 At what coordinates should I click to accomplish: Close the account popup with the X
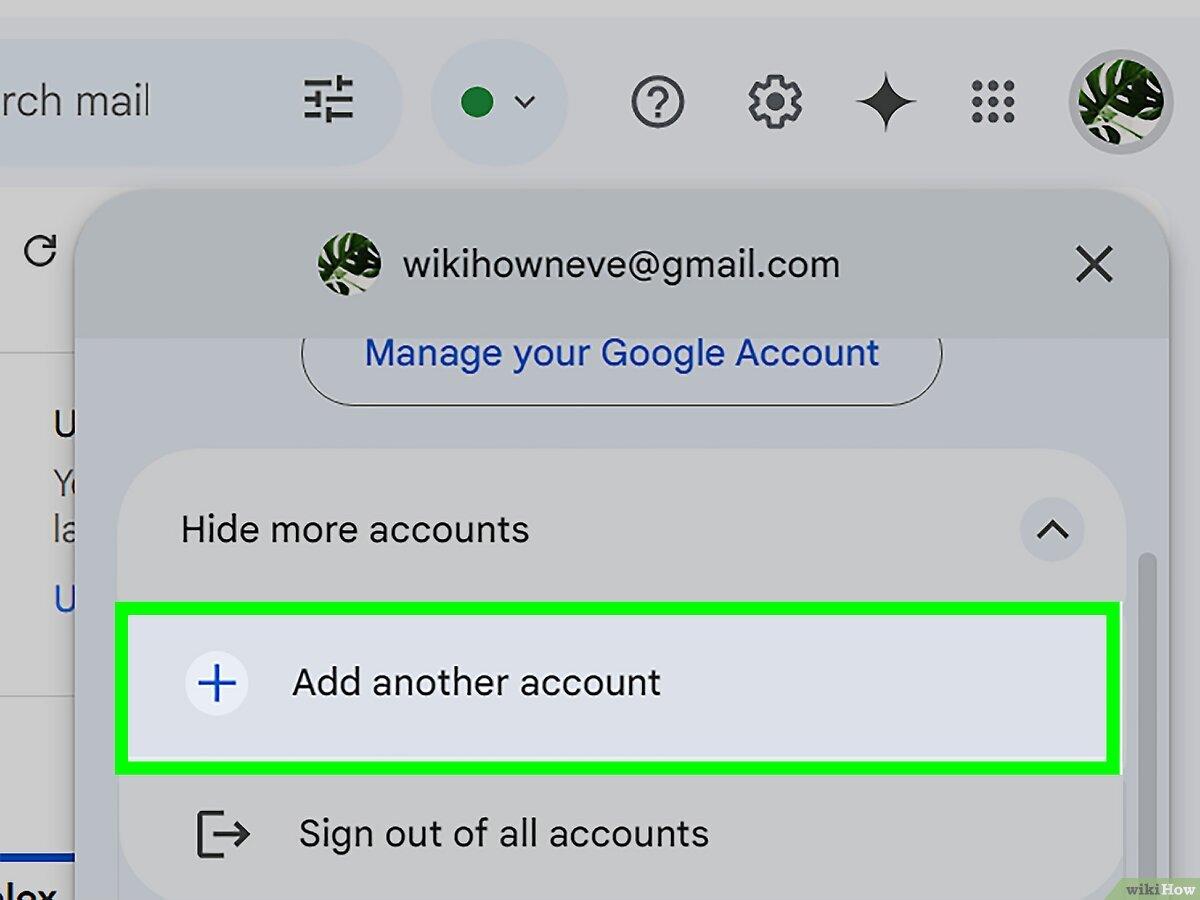click(x=1094, y=265)
